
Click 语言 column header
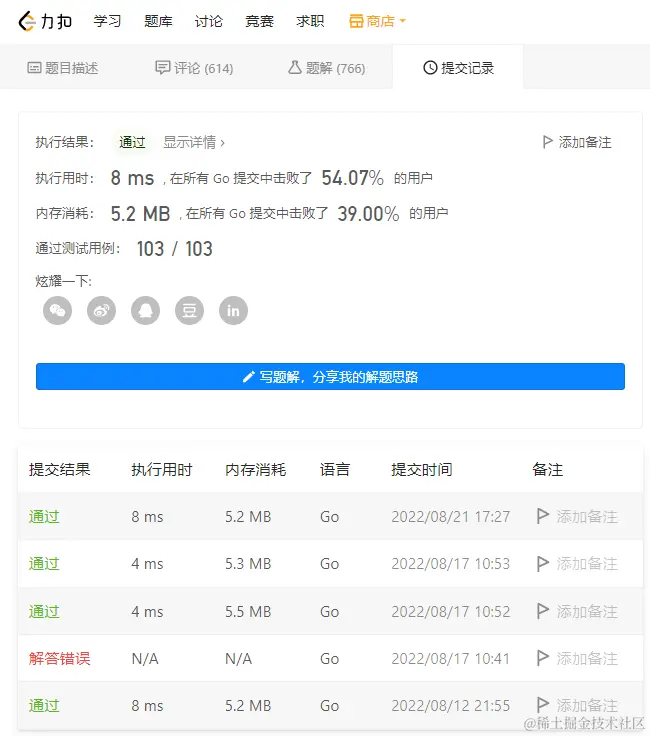tap(335, 469)
